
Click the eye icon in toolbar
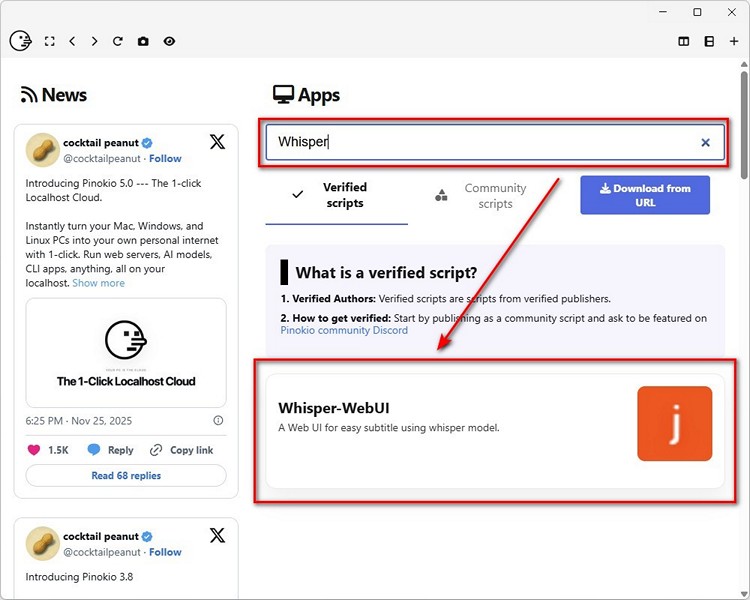169,42
